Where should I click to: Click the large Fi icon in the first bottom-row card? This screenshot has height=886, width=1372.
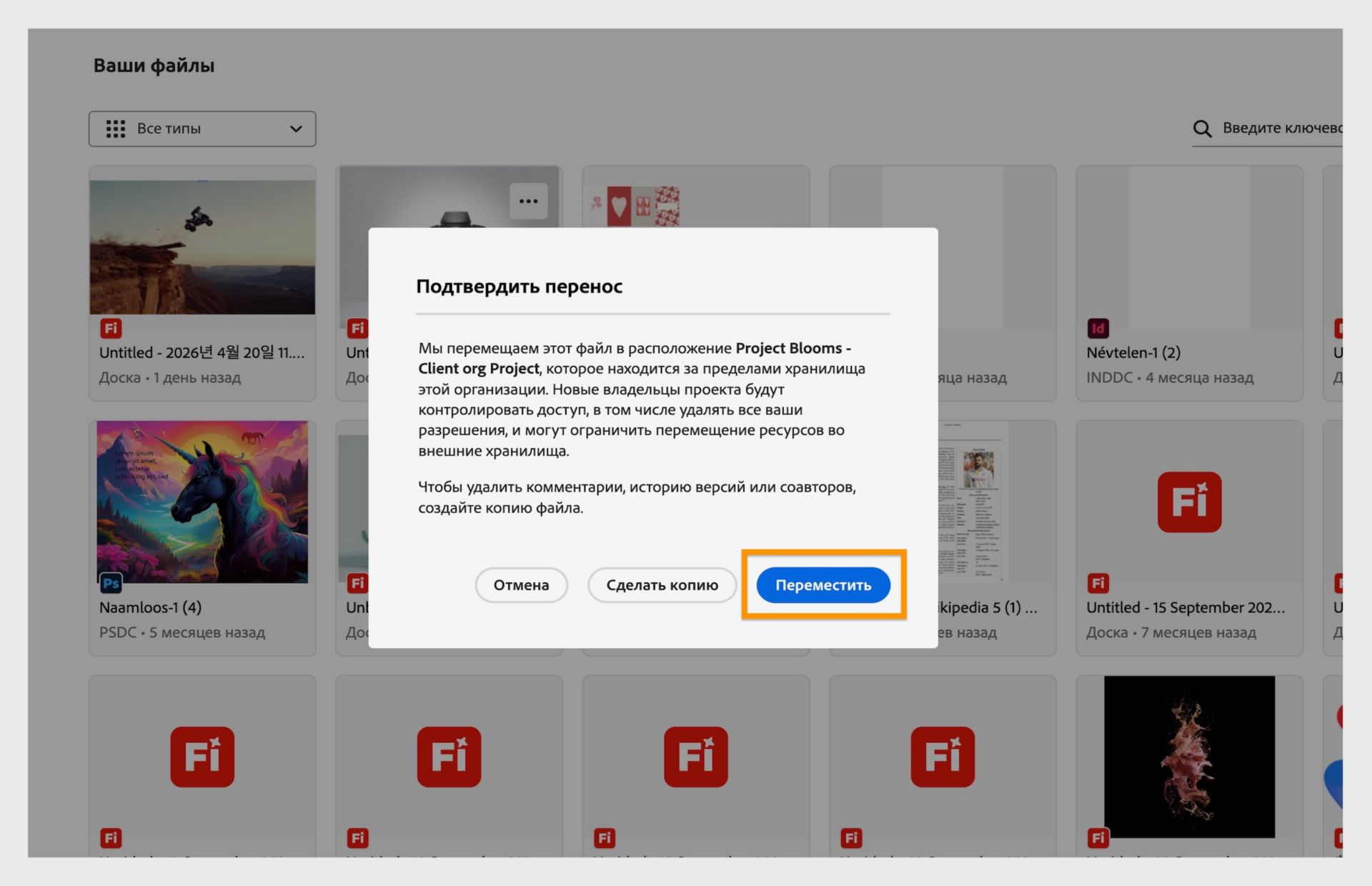202,757
